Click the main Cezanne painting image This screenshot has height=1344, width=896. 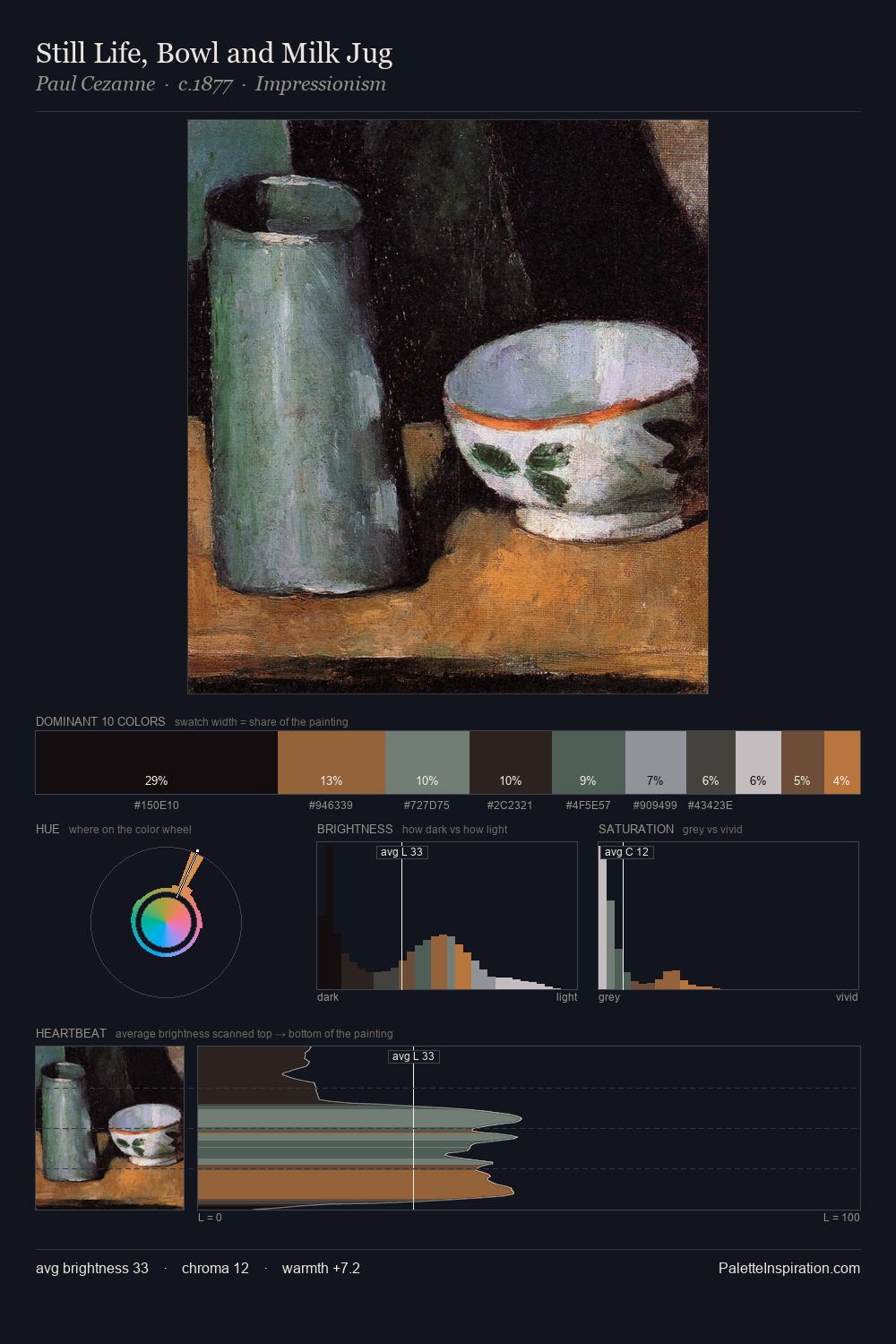coord(448,407)
